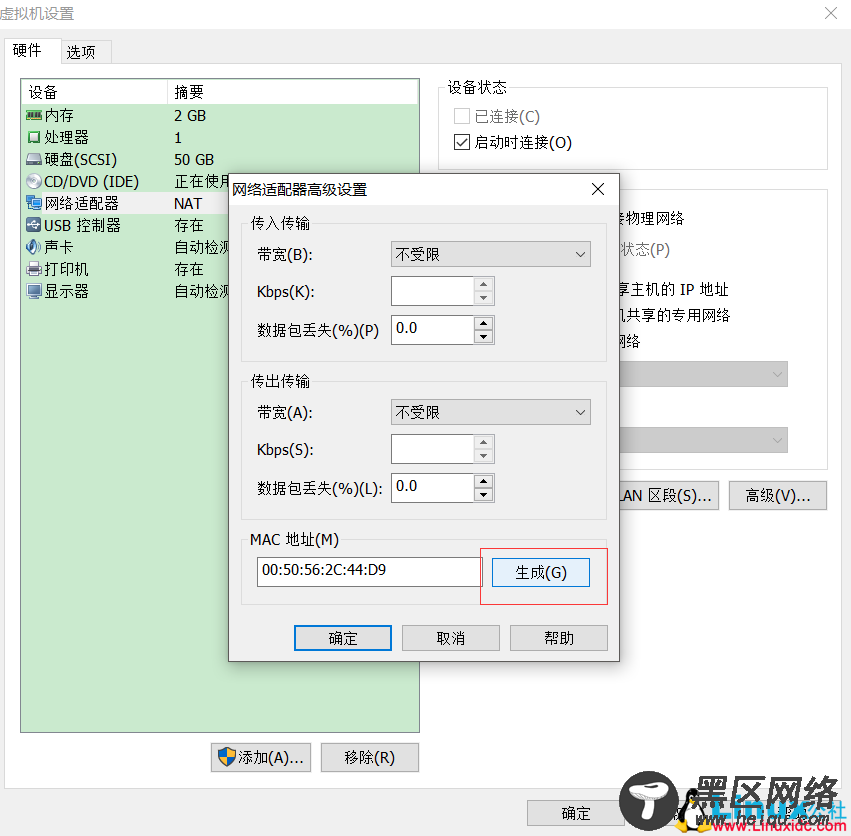Toggle the 已连接(C) checkbox
Screen dimensions: 851x836
(x=461, y=116)
